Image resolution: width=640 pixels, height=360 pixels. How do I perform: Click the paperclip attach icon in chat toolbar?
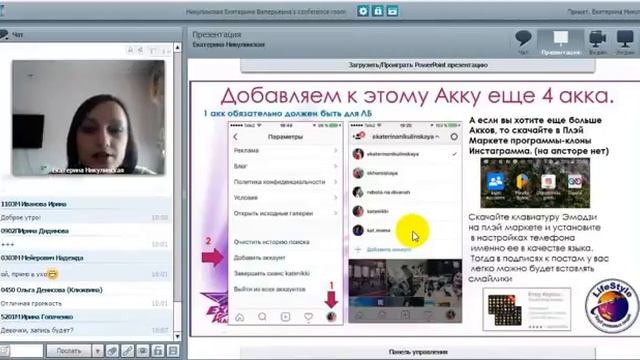(112, 351)
